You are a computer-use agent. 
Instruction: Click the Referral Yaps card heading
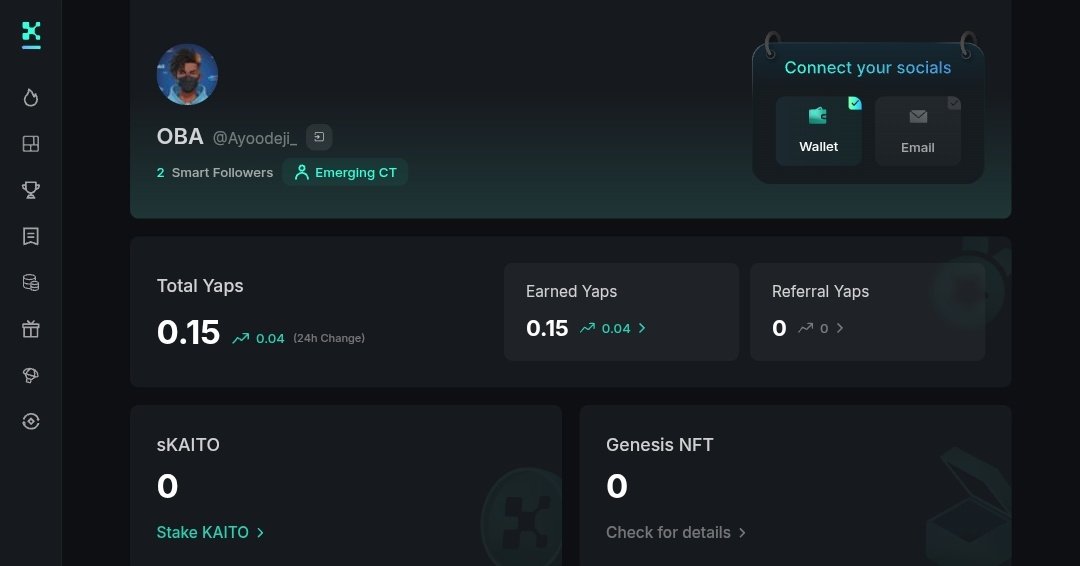point(820,291)
